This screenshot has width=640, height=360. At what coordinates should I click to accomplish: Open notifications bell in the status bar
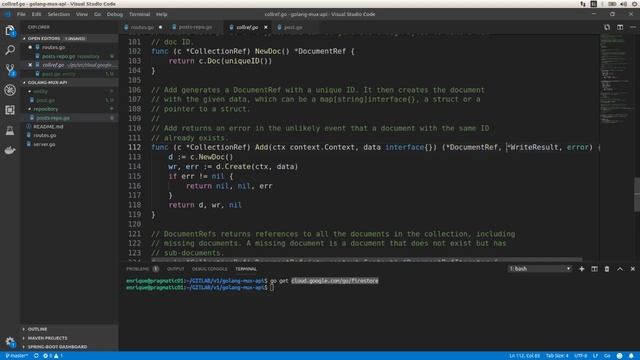coord(631,356)
